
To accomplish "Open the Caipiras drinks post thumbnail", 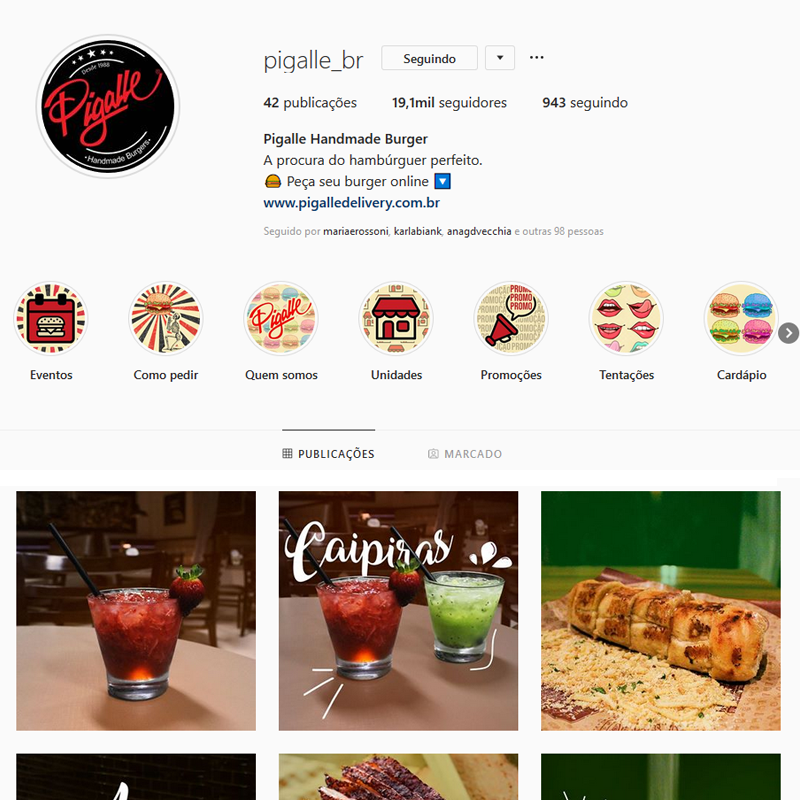I will coord(398,611).
